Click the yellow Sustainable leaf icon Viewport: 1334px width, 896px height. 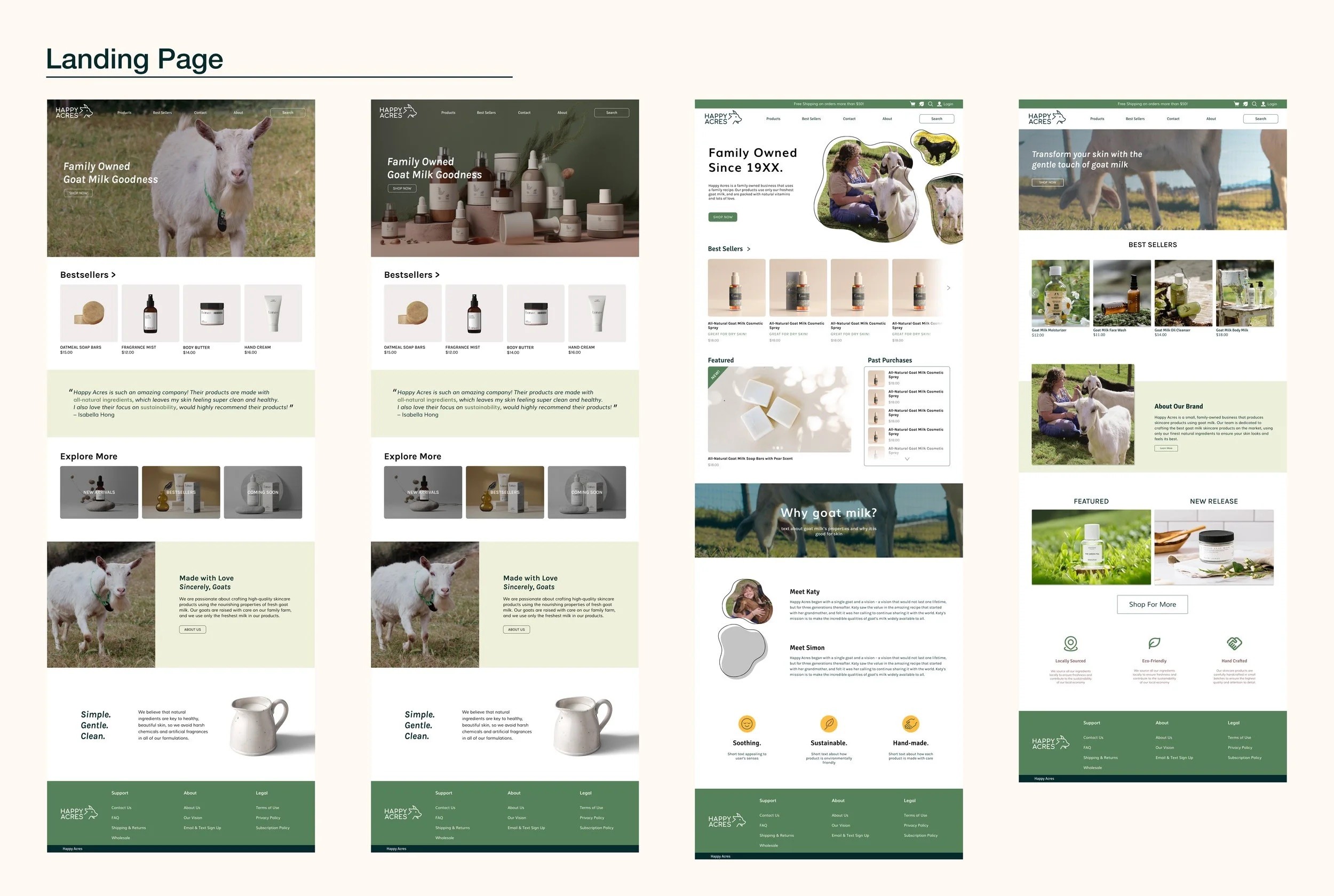point(828,724)
